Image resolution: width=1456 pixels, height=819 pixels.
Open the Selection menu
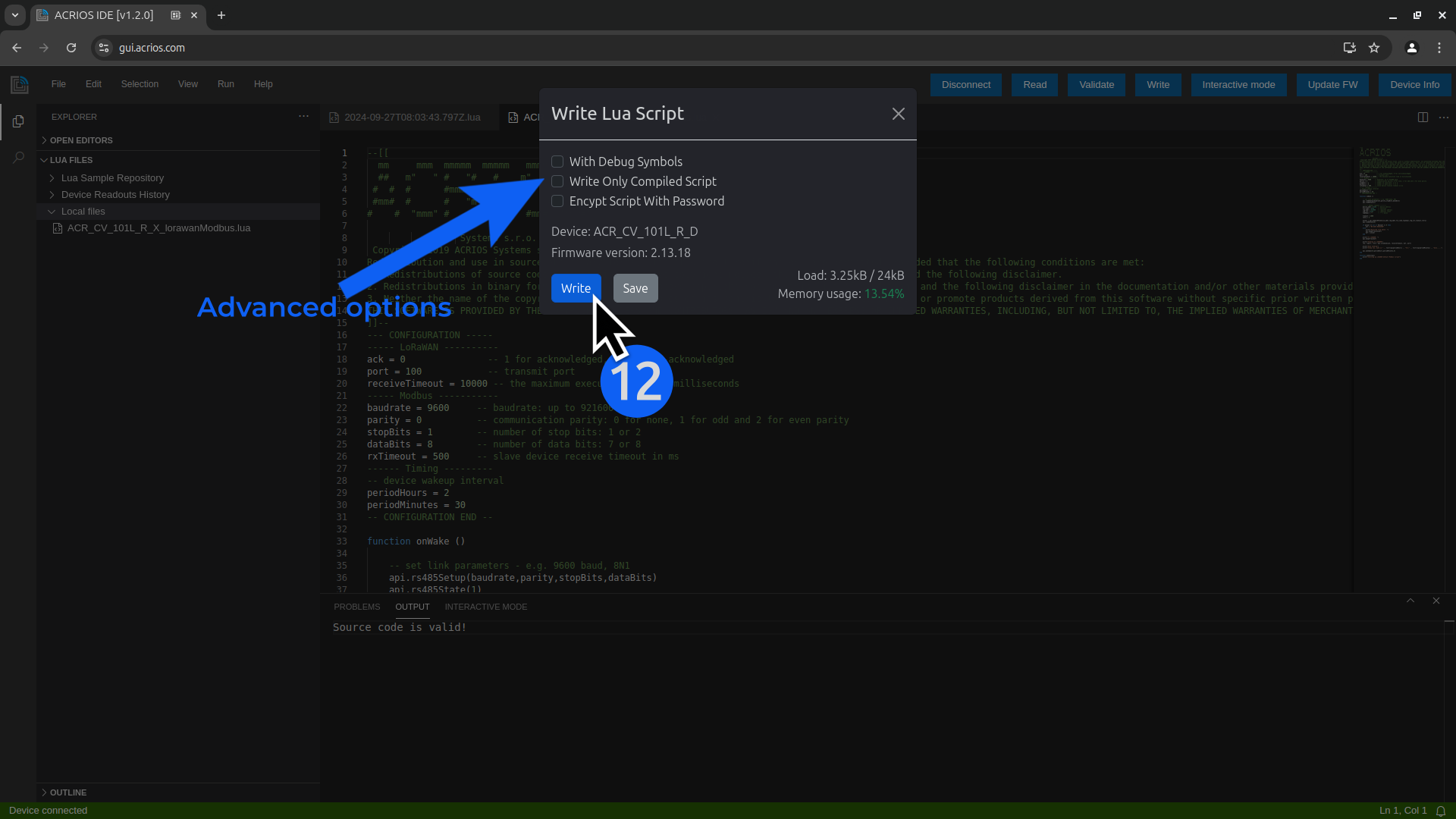(139, 84)
